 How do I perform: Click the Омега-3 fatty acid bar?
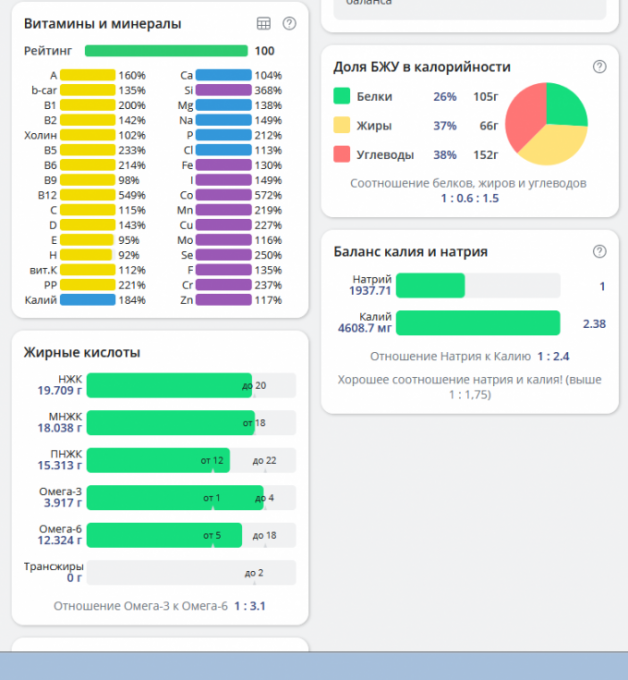(x=175, y=498)
